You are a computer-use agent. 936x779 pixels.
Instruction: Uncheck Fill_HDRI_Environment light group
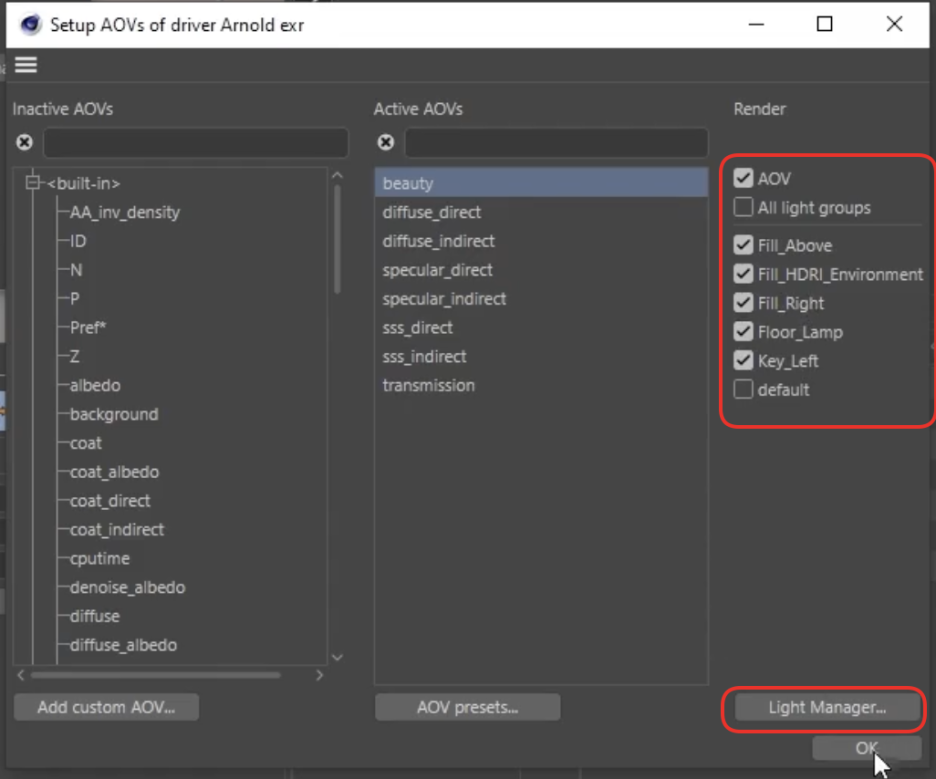click(x=743, y=274)
